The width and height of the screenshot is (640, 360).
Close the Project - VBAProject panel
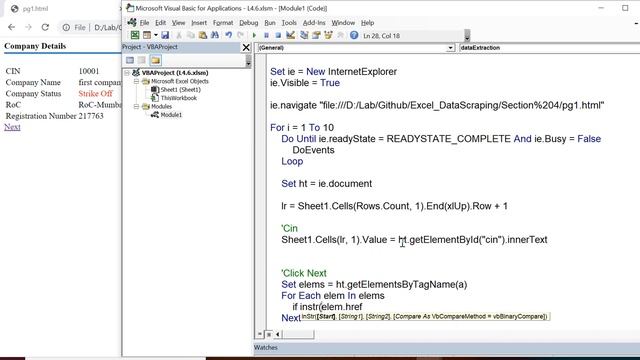(246, 47)
